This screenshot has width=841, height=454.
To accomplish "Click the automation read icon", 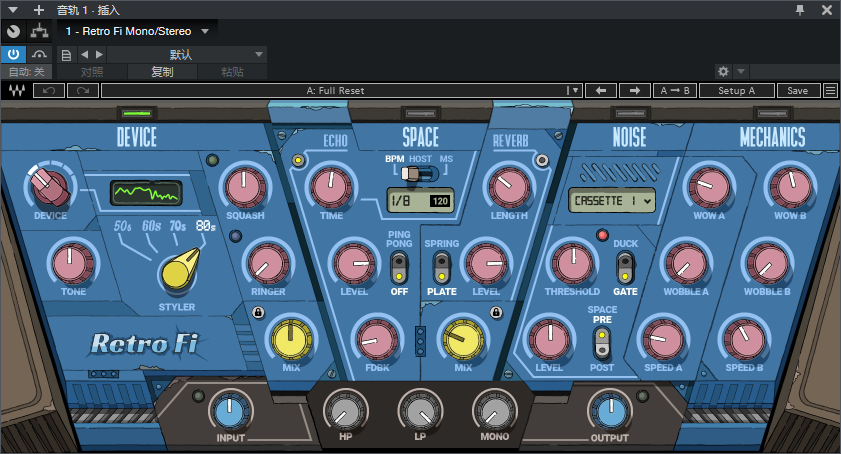I will point(39,54).
